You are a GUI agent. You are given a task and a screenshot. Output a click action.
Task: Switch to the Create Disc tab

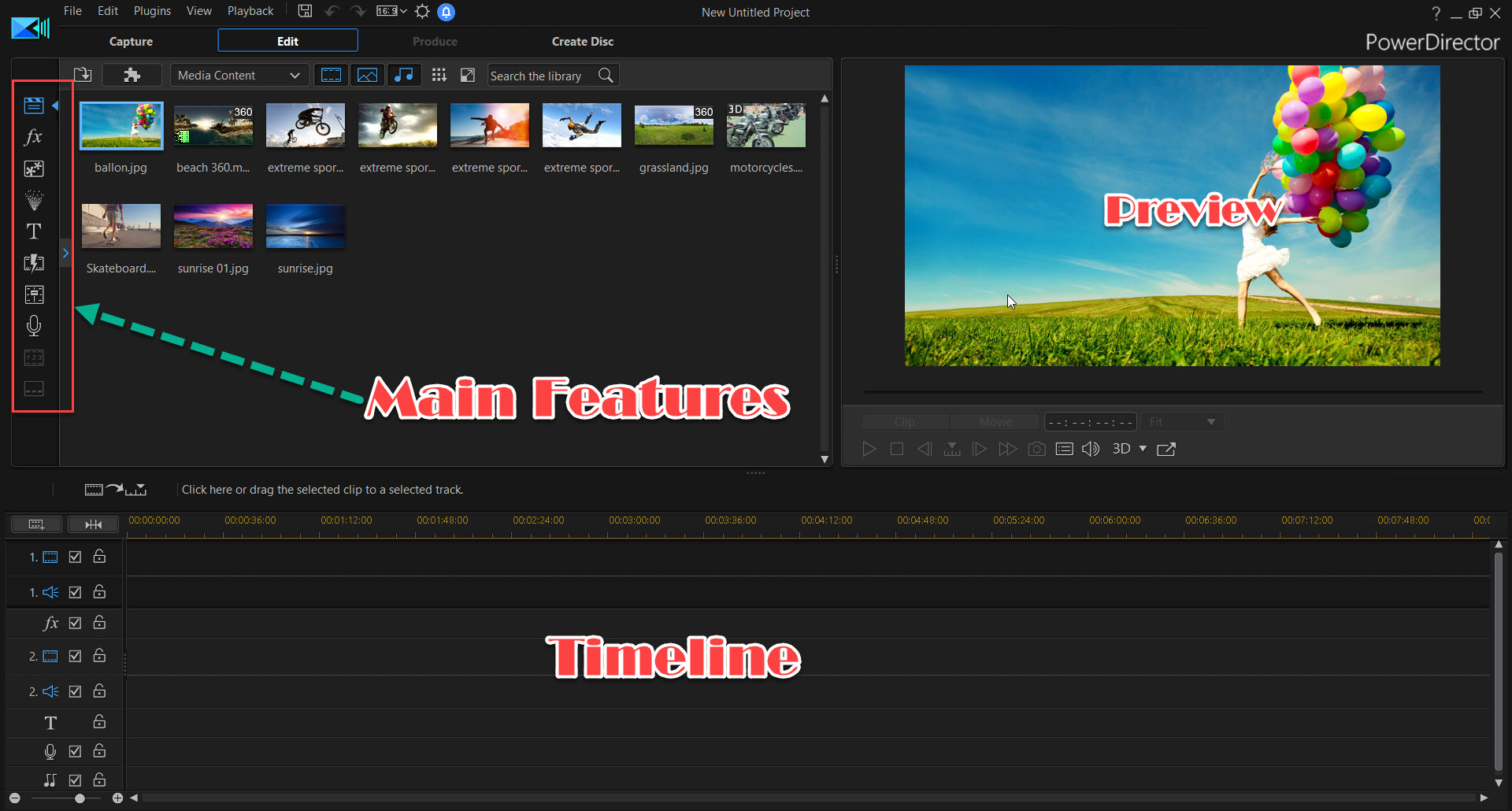tap(582, 41)
